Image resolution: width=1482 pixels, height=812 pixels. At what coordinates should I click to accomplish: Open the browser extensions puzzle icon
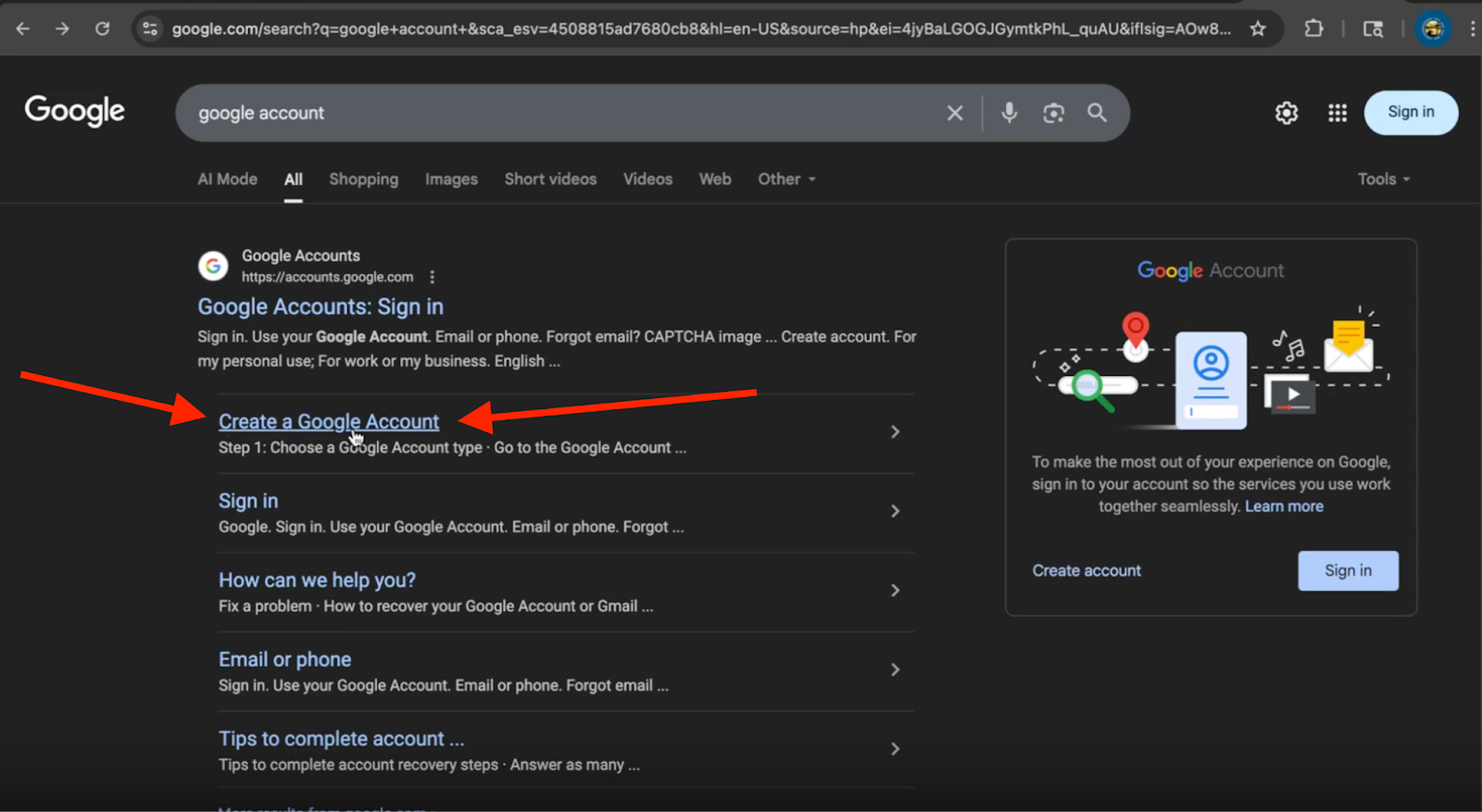tap(1313, 29)
